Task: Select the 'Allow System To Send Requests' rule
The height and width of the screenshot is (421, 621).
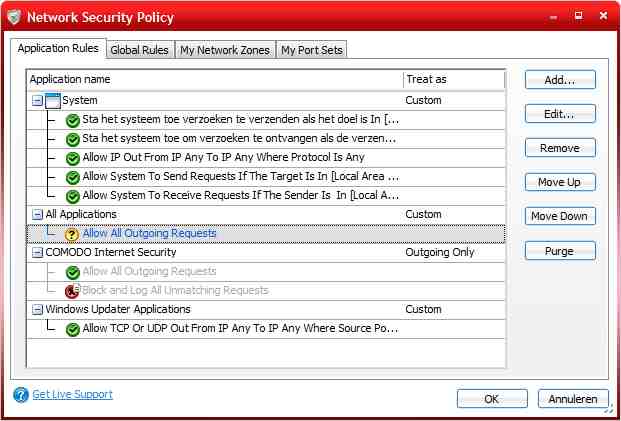Action: click(240, 177)
